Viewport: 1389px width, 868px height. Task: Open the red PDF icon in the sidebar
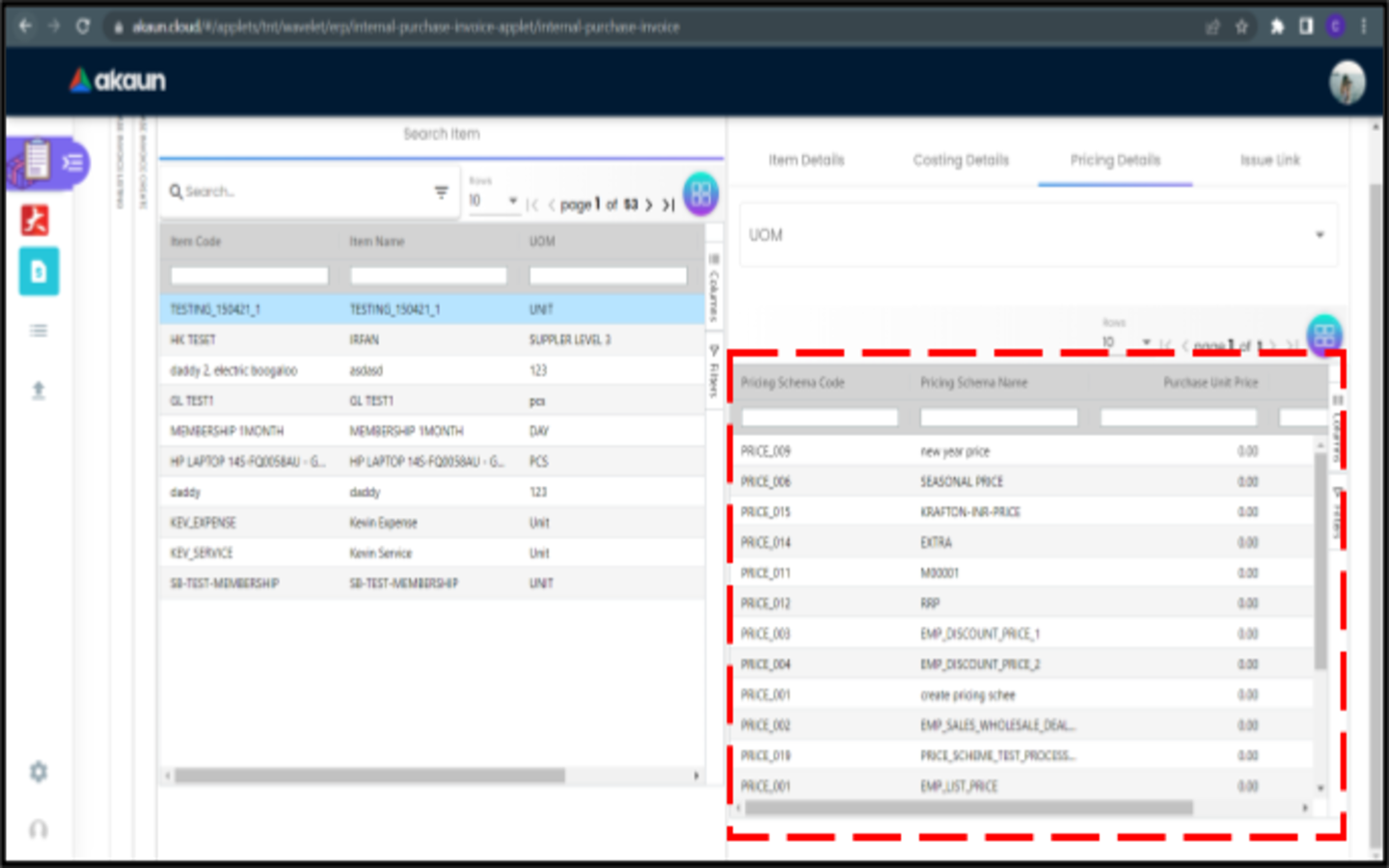pos(36,220)
